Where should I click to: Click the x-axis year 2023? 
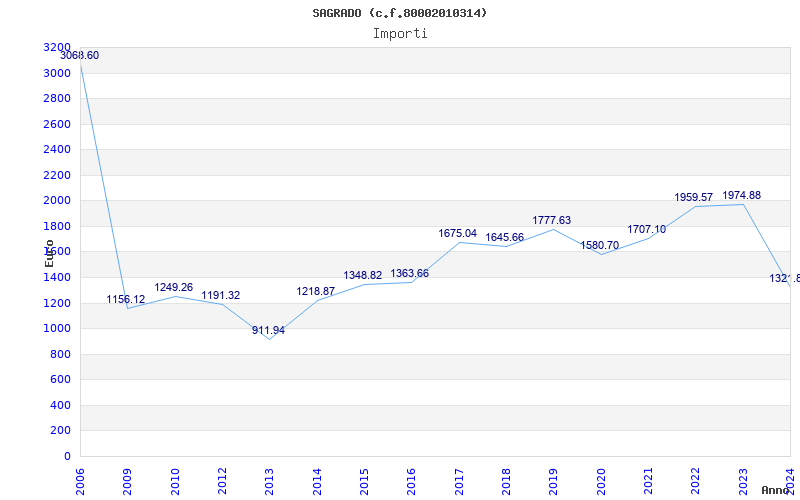point(743,482)
